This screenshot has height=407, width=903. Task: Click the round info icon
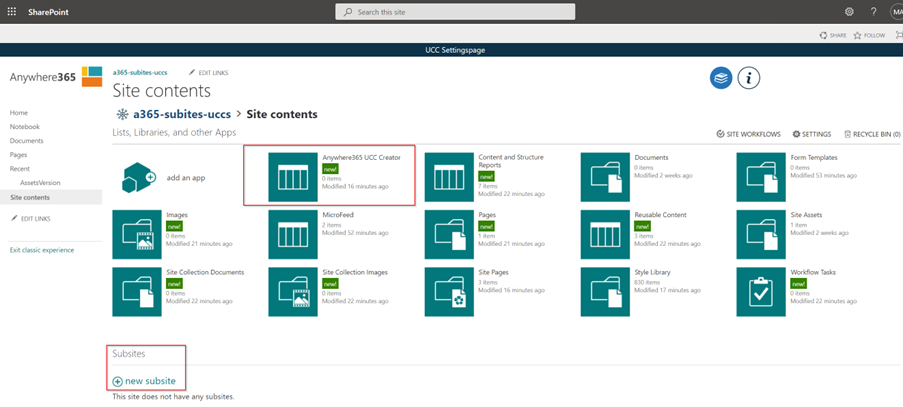[x=749, y=78]
